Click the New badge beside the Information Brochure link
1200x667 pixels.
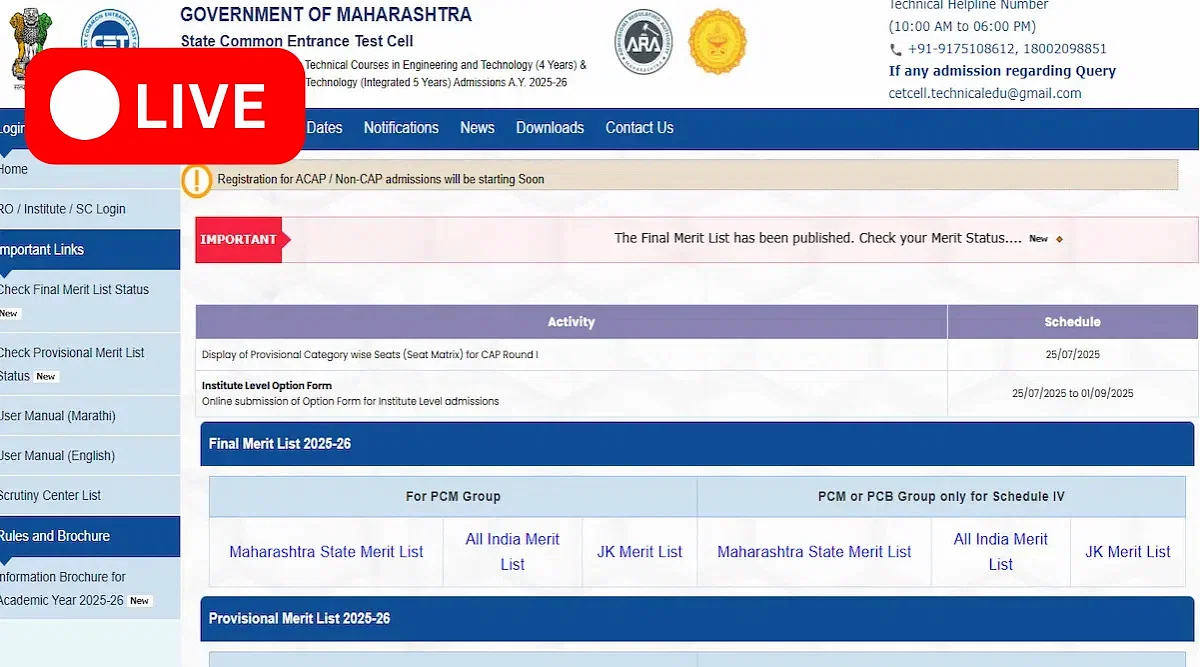140,601
